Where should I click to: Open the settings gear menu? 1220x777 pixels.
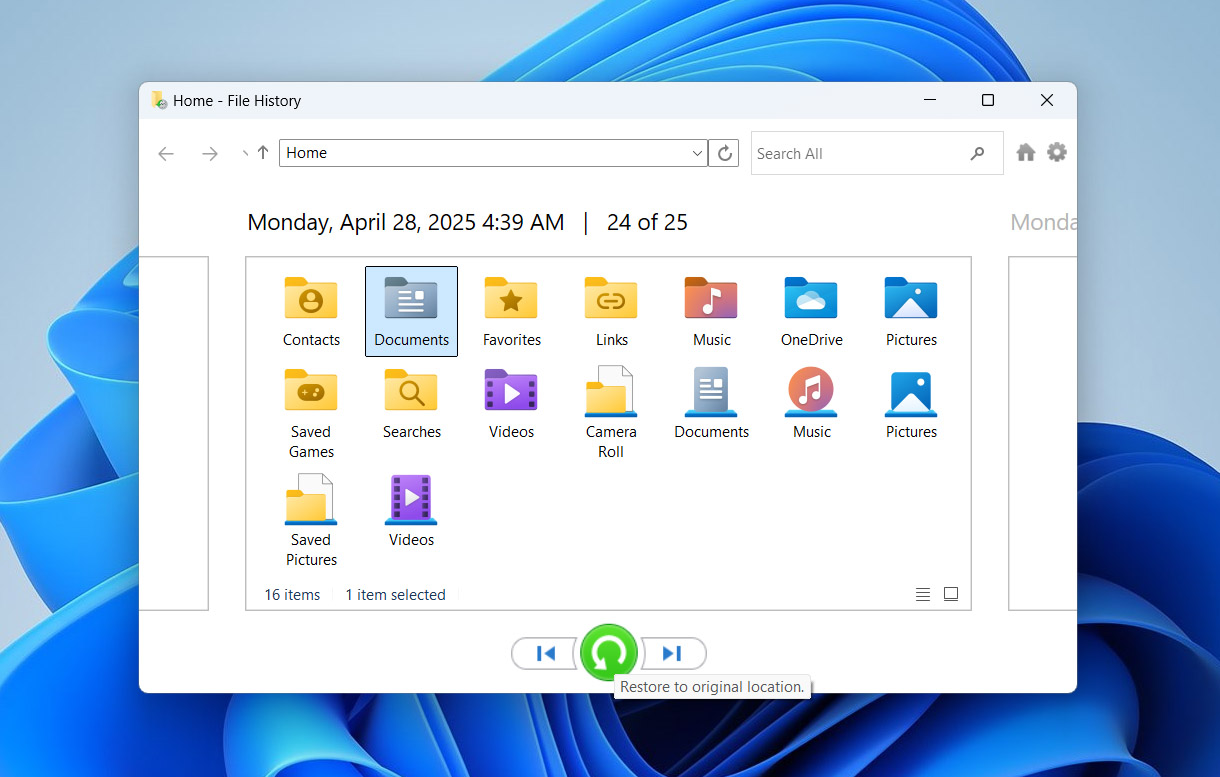[x=1057, y=152]
